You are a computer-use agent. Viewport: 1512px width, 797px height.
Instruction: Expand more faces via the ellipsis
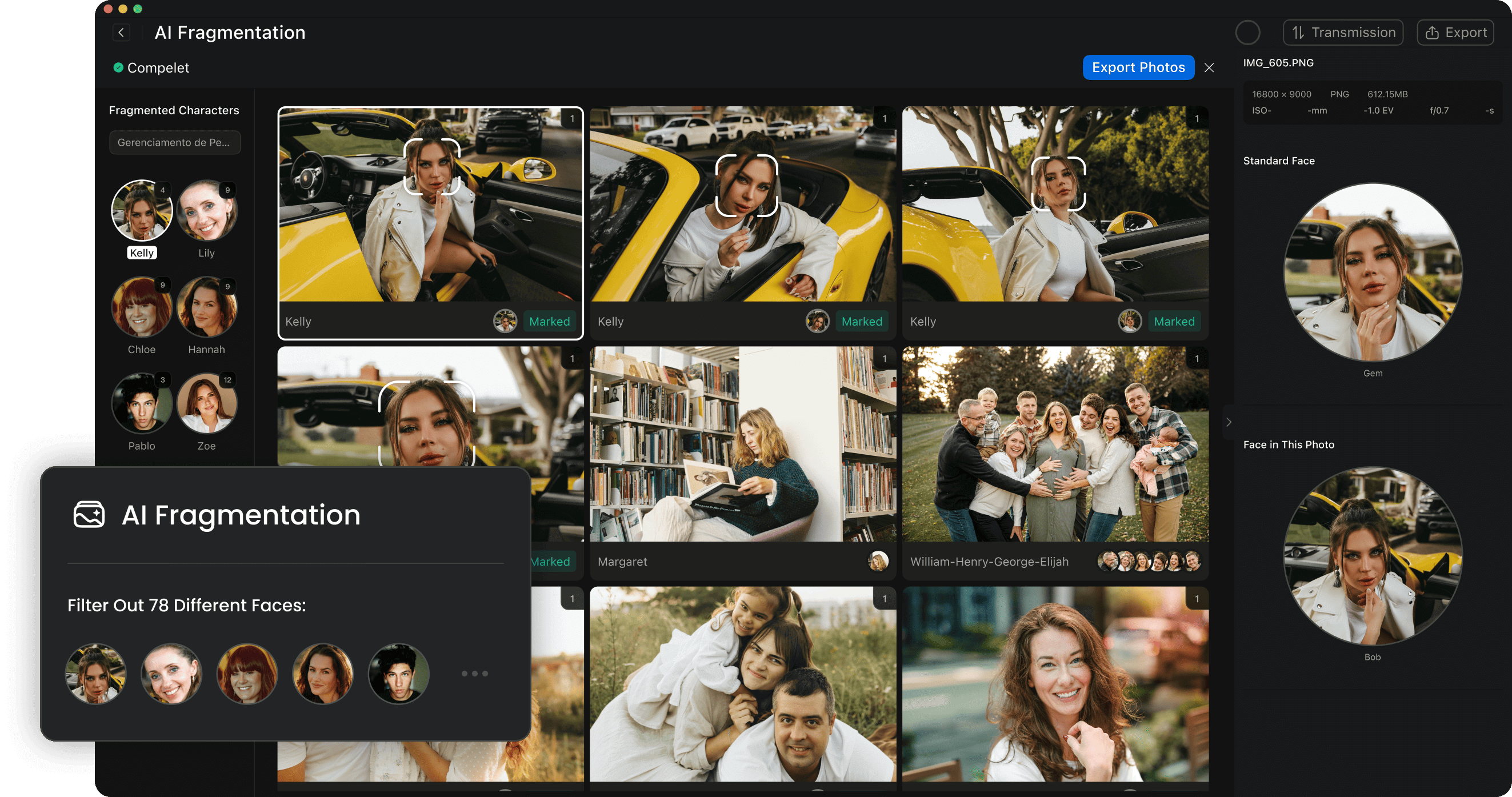[x=474, y=674]
